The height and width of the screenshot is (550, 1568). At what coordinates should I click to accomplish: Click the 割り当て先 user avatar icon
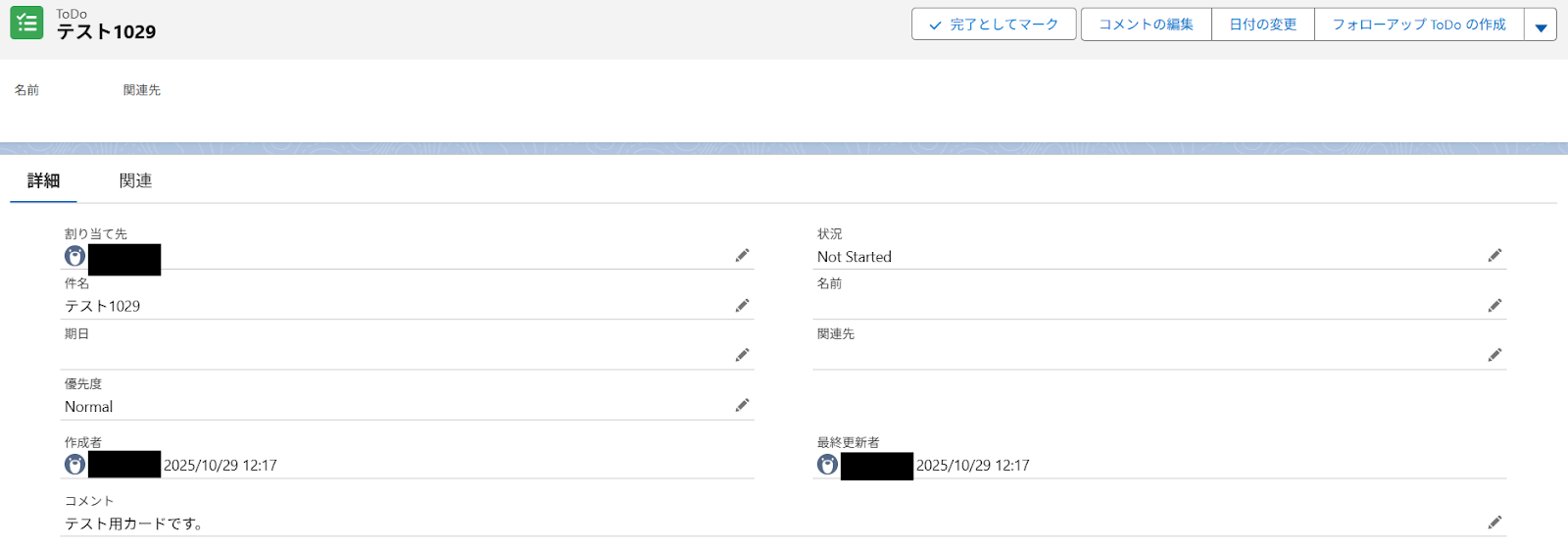(75, 257)
